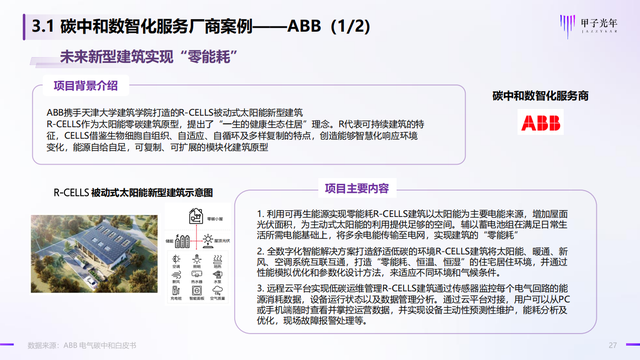Screen dimensions: 640x360
Task: Click the R-CELLS 被动式太阳能新型建筑示意图 caption
Action: (133, 193)
